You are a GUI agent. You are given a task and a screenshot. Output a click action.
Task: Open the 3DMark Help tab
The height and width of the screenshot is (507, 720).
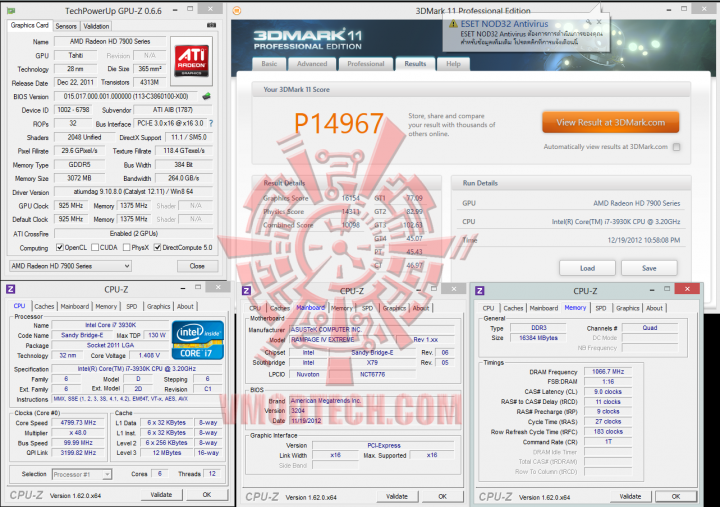[453, 64]
